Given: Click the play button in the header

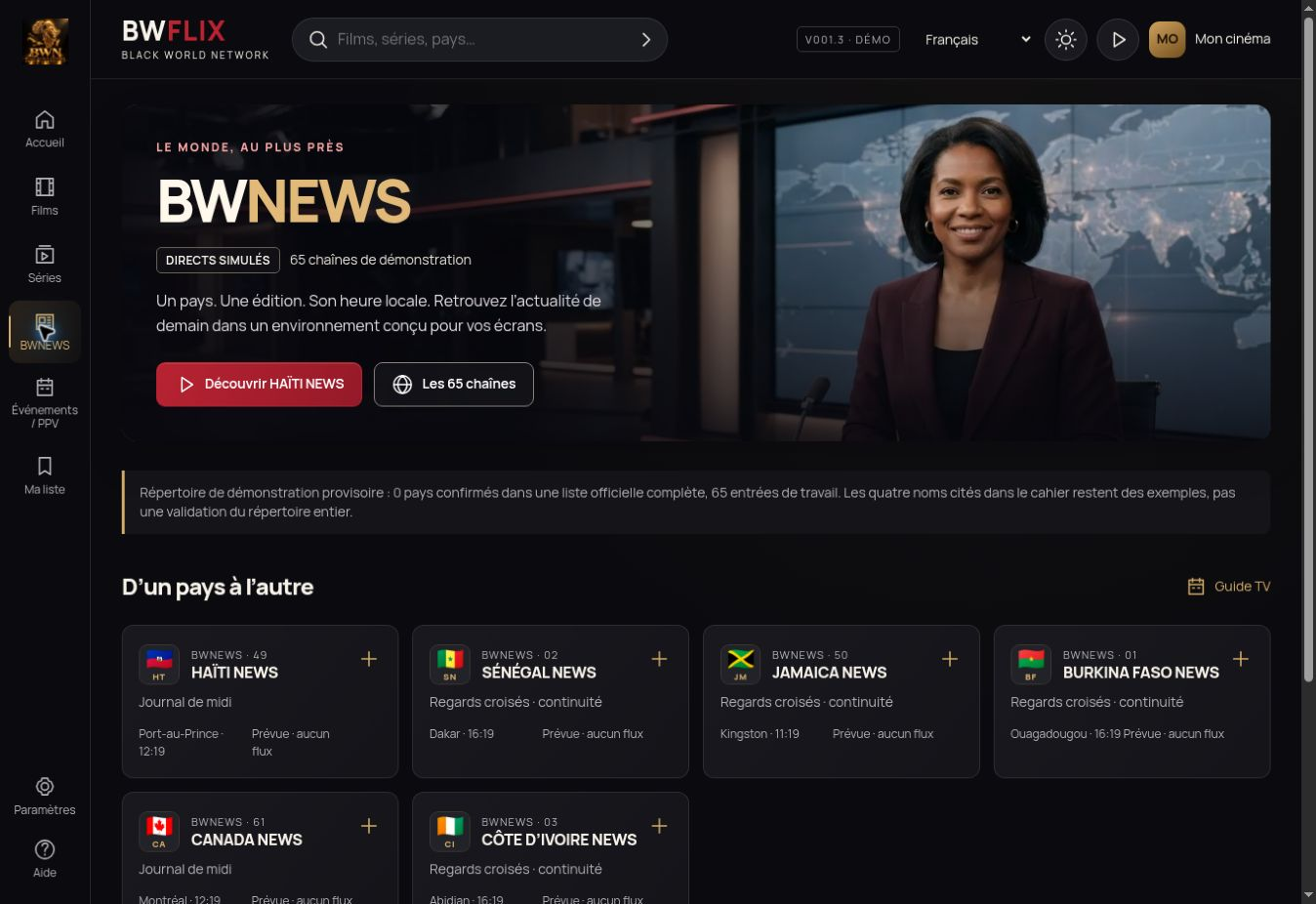Looking at the screenshot, I should point(1119,40).
